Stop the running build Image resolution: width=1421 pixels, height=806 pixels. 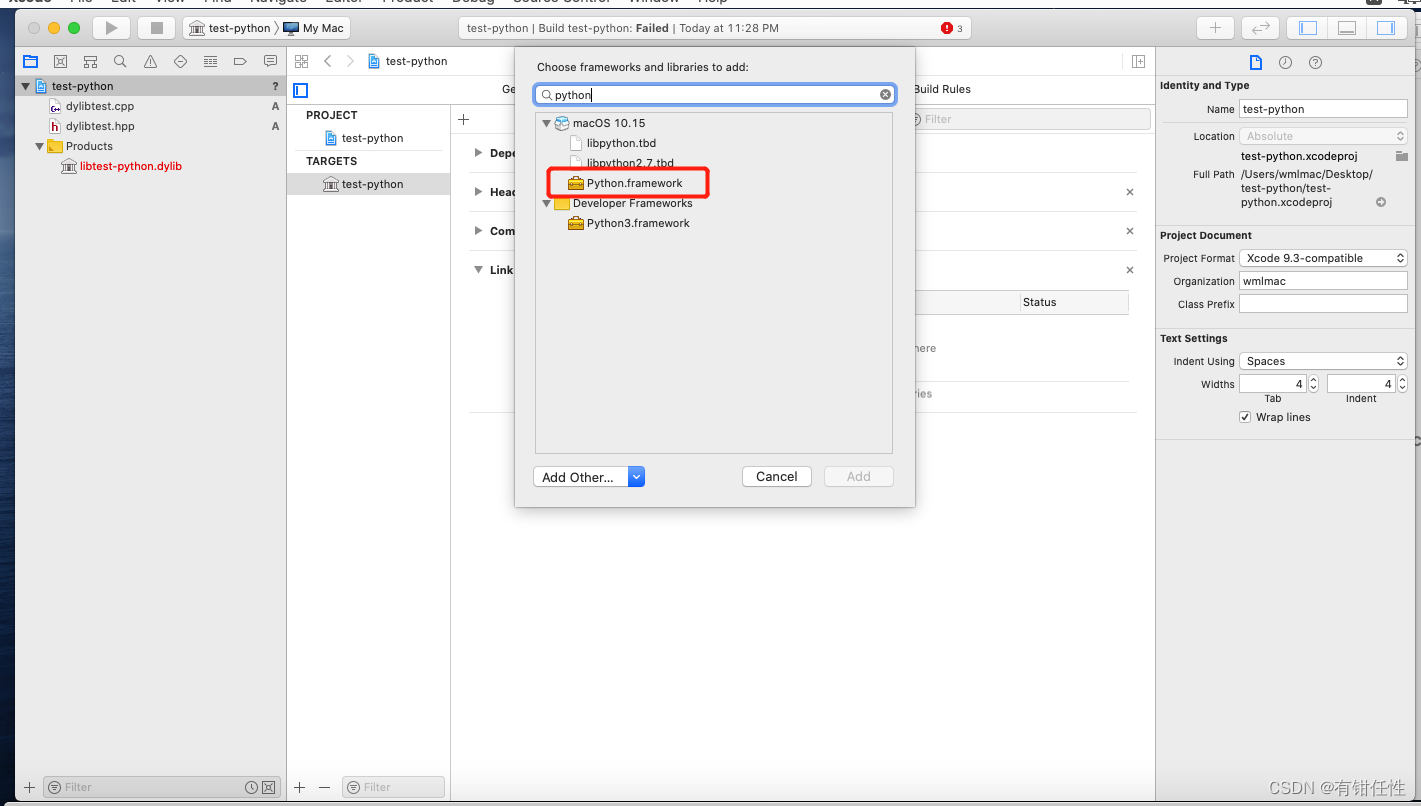coord(156,28)
